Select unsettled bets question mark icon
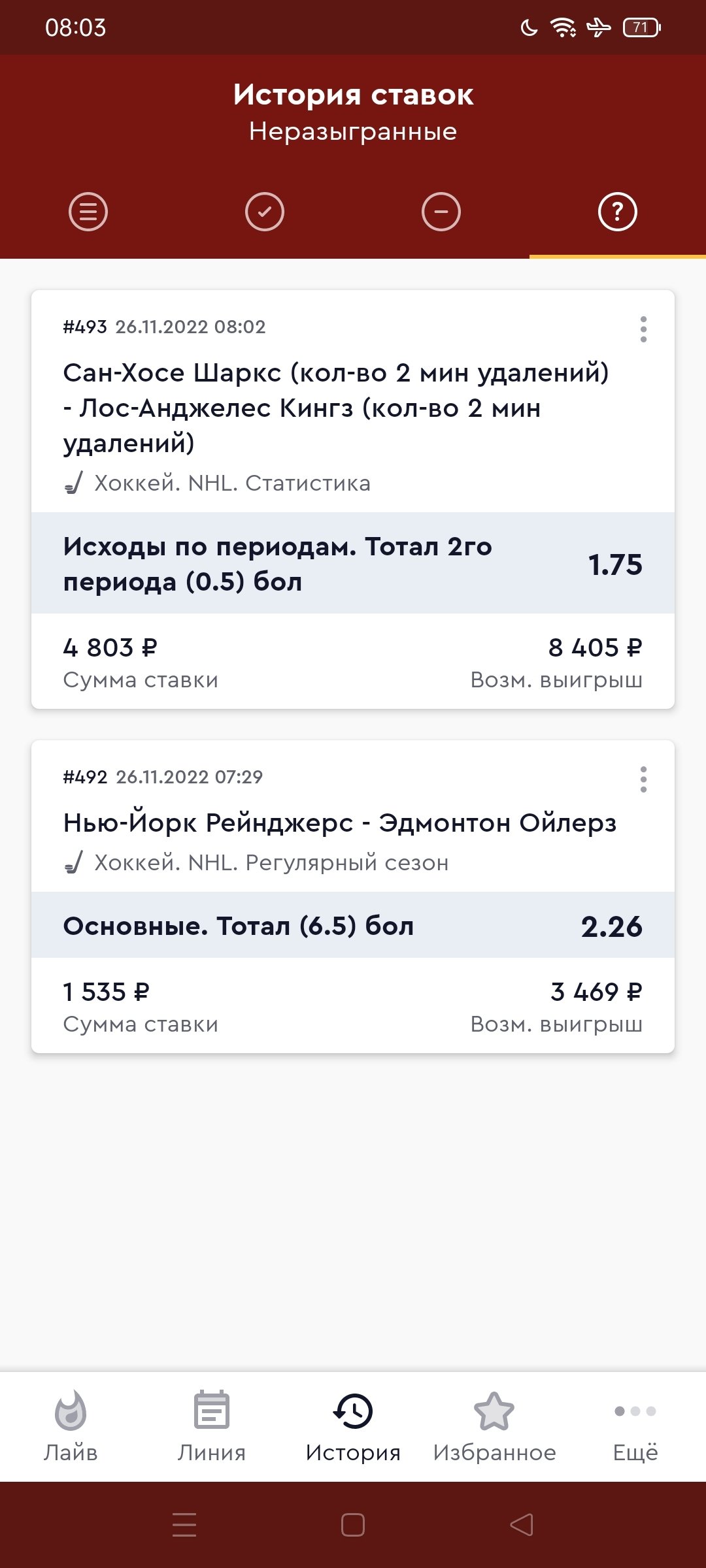The image size is (706, 1568). click(618, 212)
